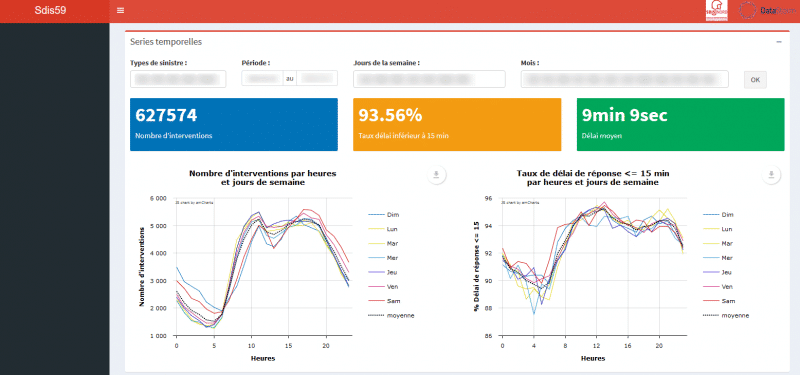Download the interventions per hour chart

tap(436, 175)
